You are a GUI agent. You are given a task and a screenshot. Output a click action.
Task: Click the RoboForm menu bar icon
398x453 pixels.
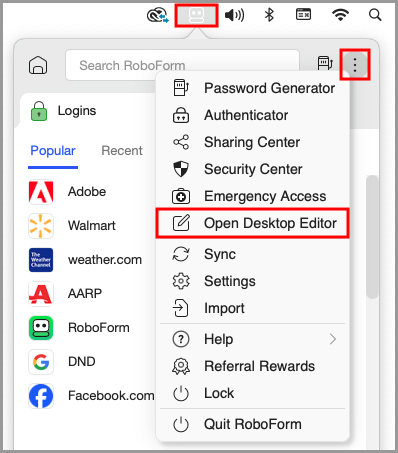click(196, 15)
